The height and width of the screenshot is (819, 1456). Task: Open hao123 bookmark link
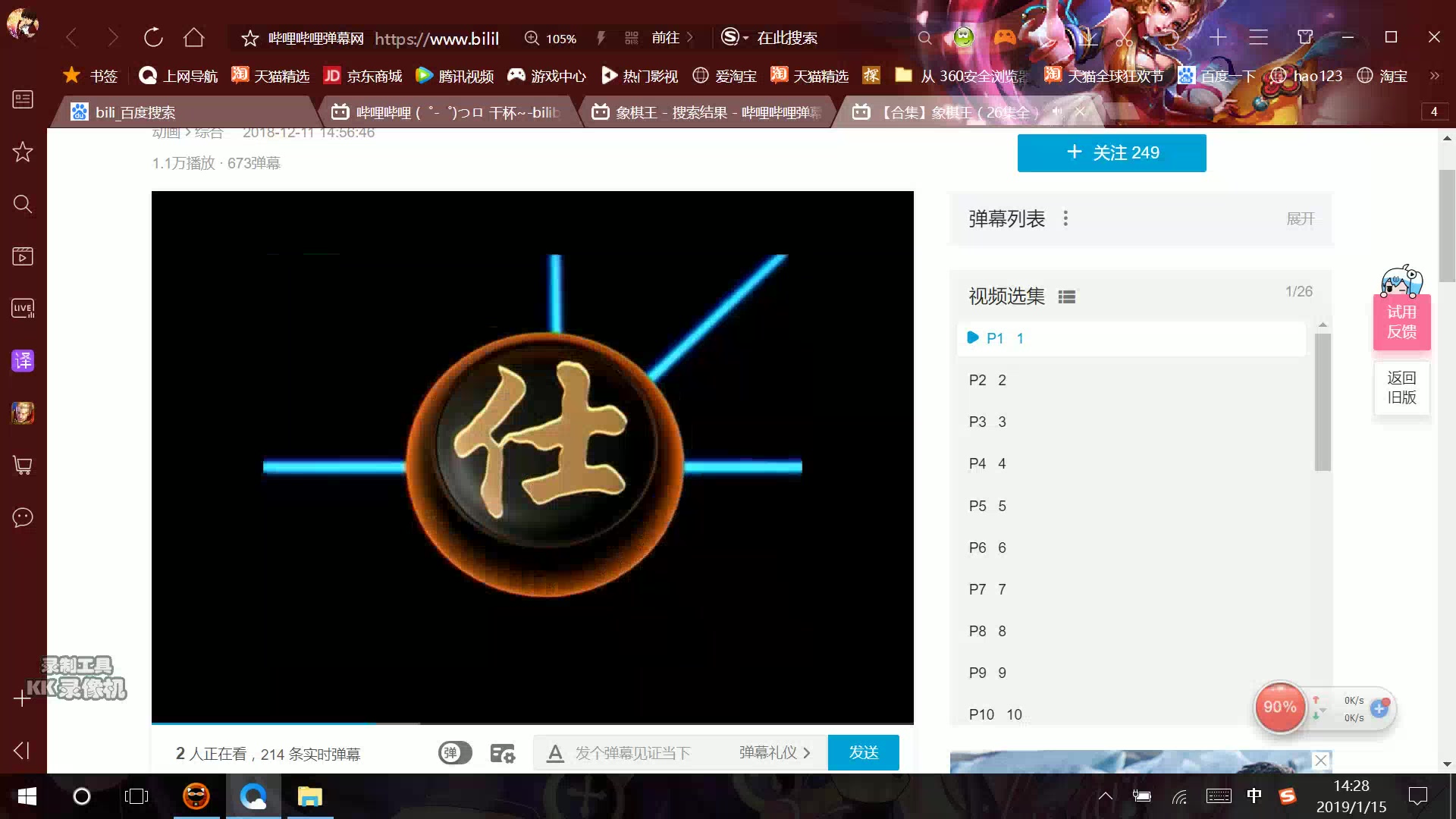click(1307, 76)
